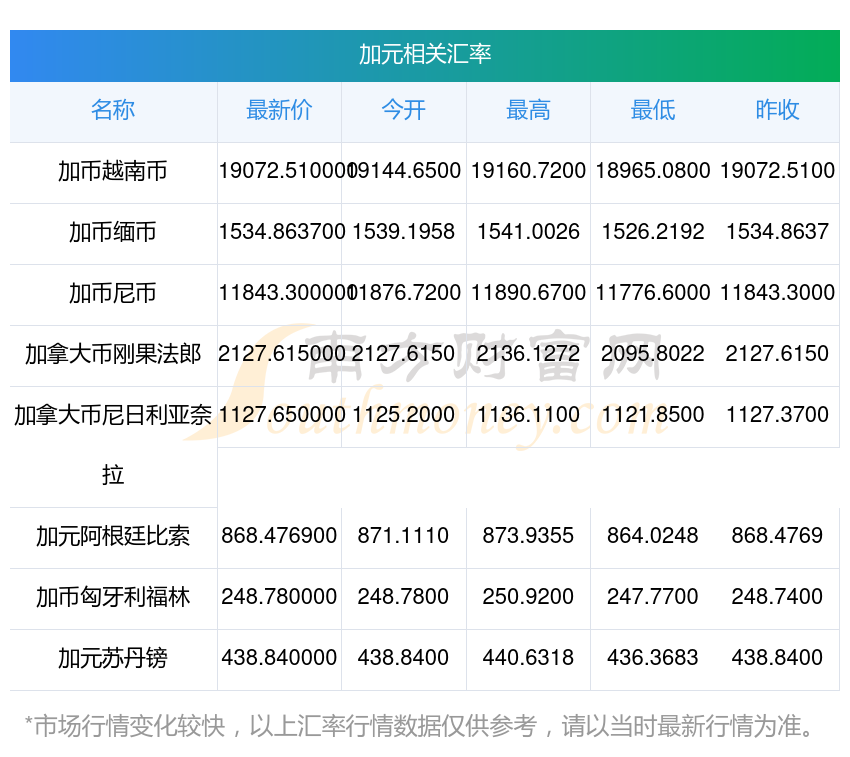Click the 1125.2000 opening value
This screenshot has width=850, height=757.
click(404, 415)
